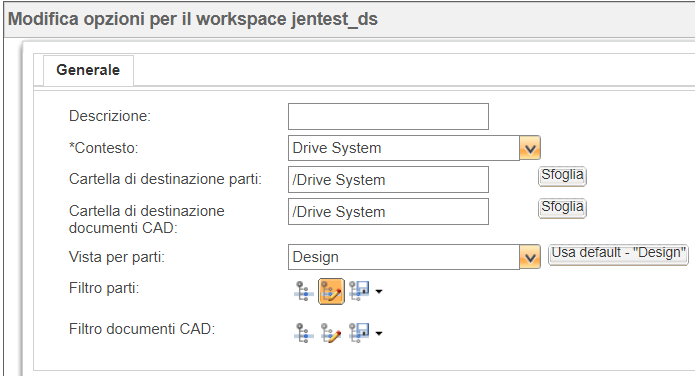
Task: Click the title Modifica opzioni per il workspace jentest_ds
Action: point(193,19)
